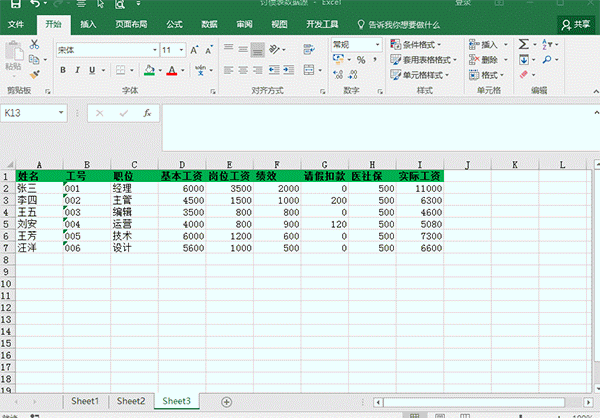Screen dimensions: 600x418
Task: Click the AutoSum sigma icon
Action: tap(523, 44)
